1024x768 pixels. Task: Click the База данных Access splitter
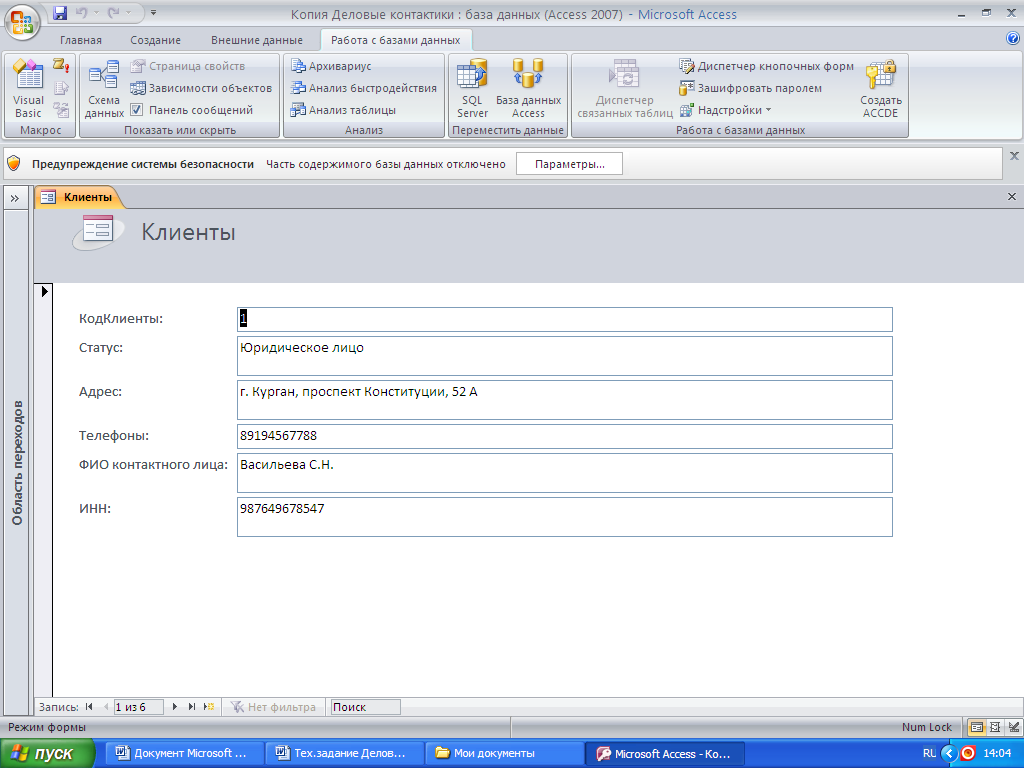click(528, 89)
